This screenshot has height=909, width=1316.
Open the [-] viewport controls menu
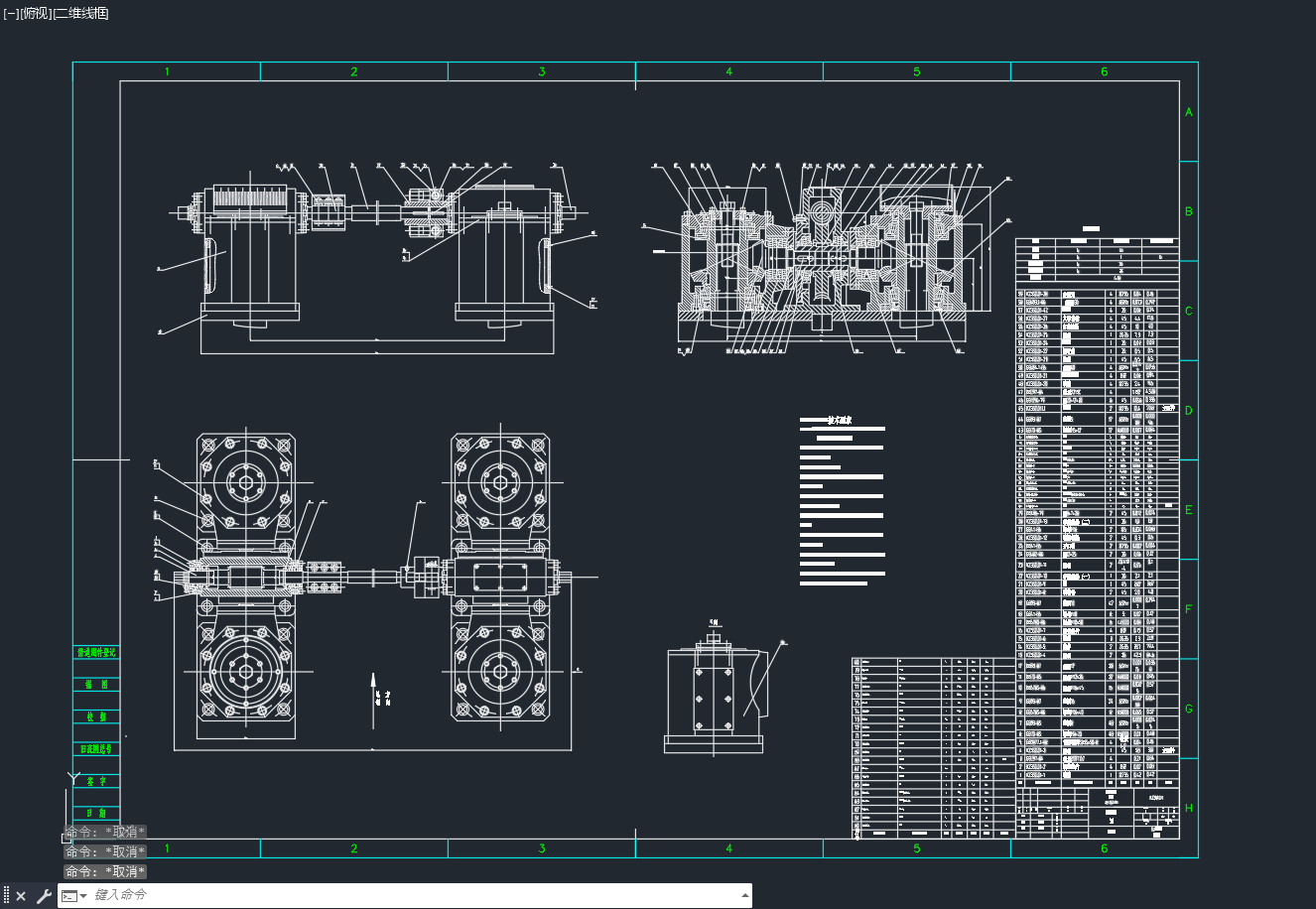click(x=11, y=13)
